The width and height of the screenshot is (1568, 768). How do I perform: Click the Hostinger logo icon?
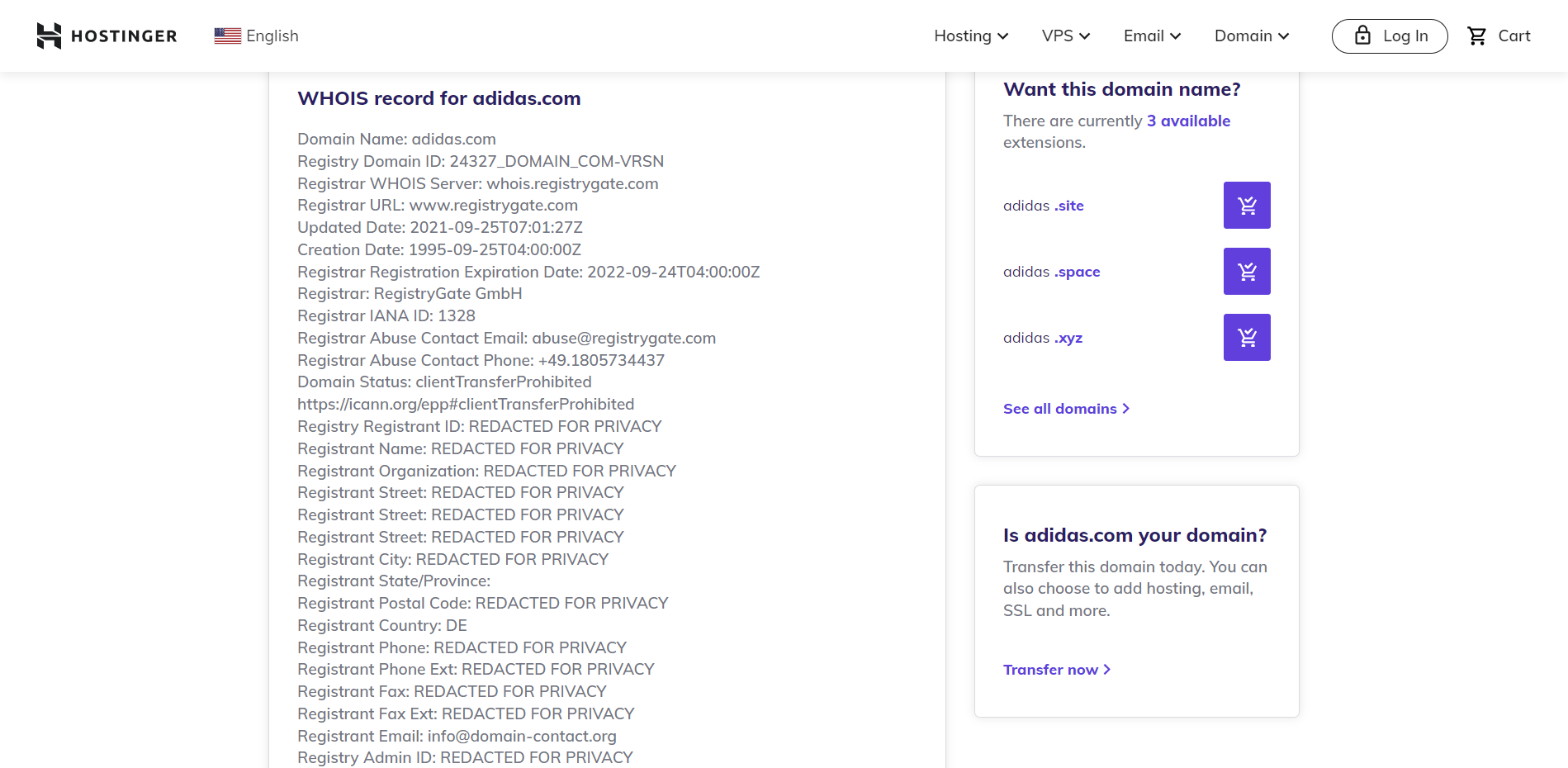click(49, 36)
